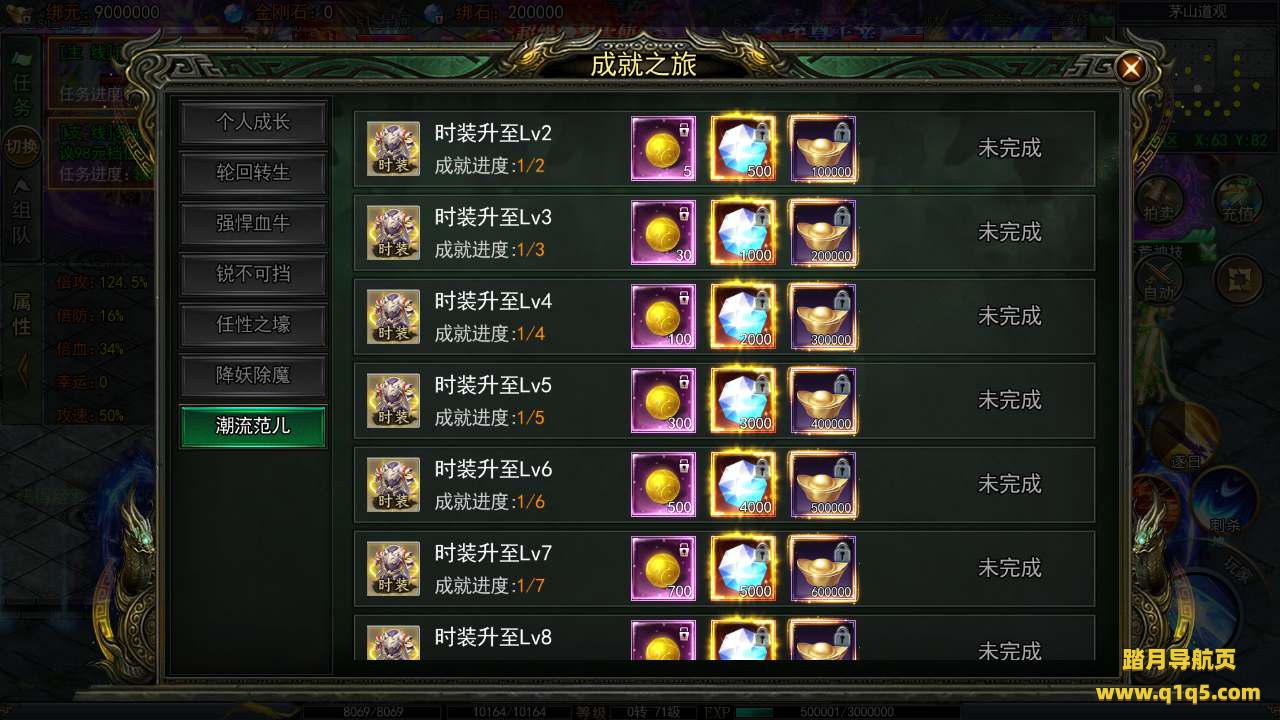Close the 成就之旅 achievement window
This screenshot has width=1280, height=720.
1131,68
